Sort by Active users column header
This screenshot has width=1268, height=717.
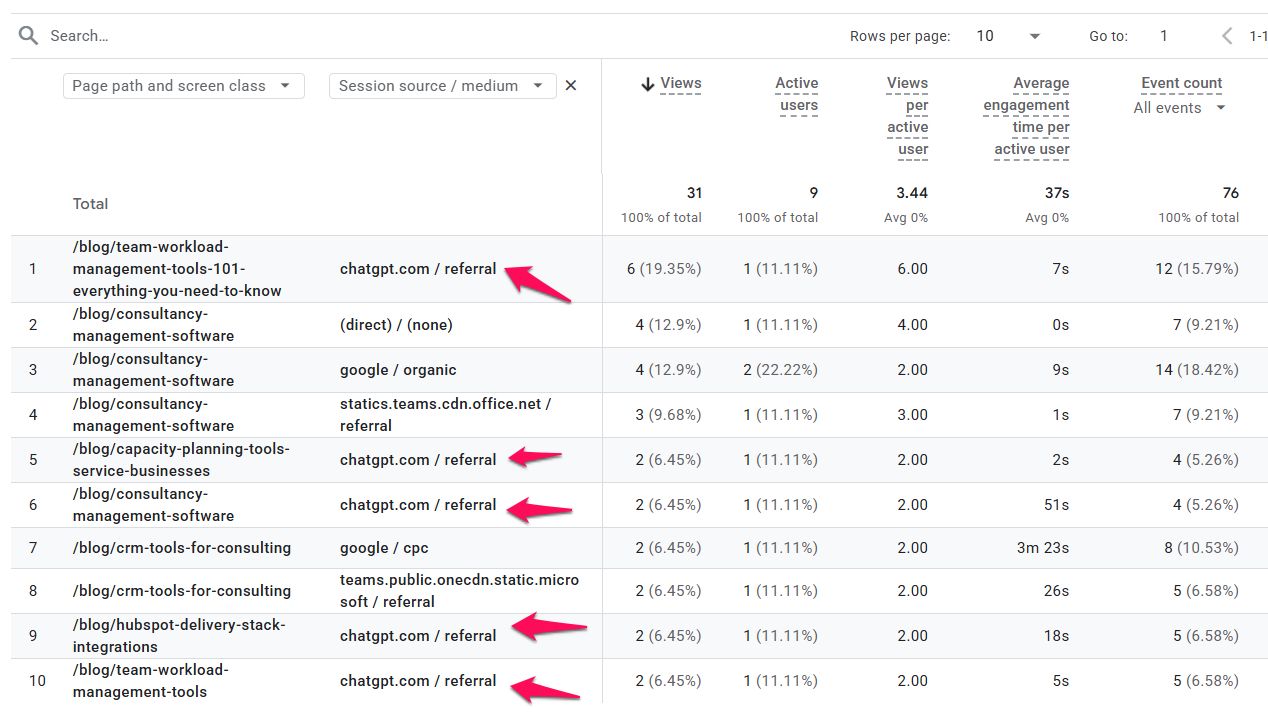coord(797,95)
